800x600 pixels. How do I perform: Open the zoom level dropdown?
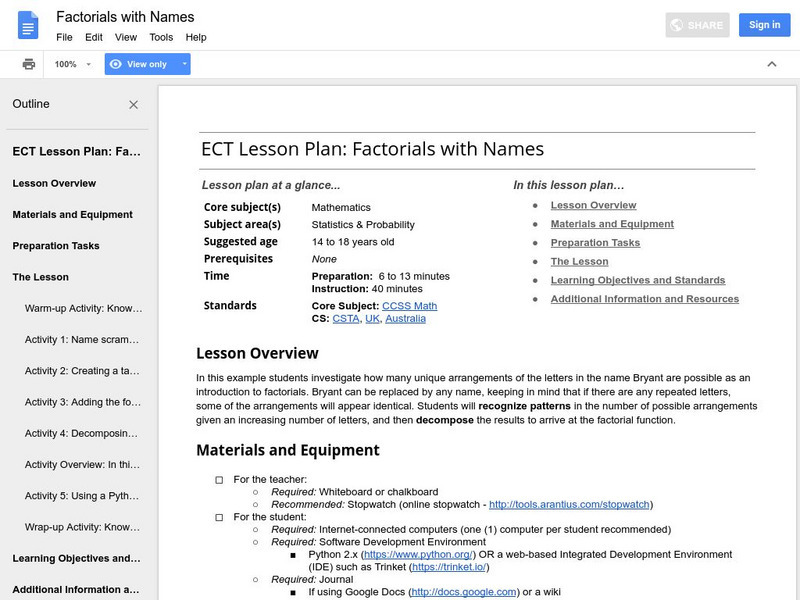(x=73, y=64)
